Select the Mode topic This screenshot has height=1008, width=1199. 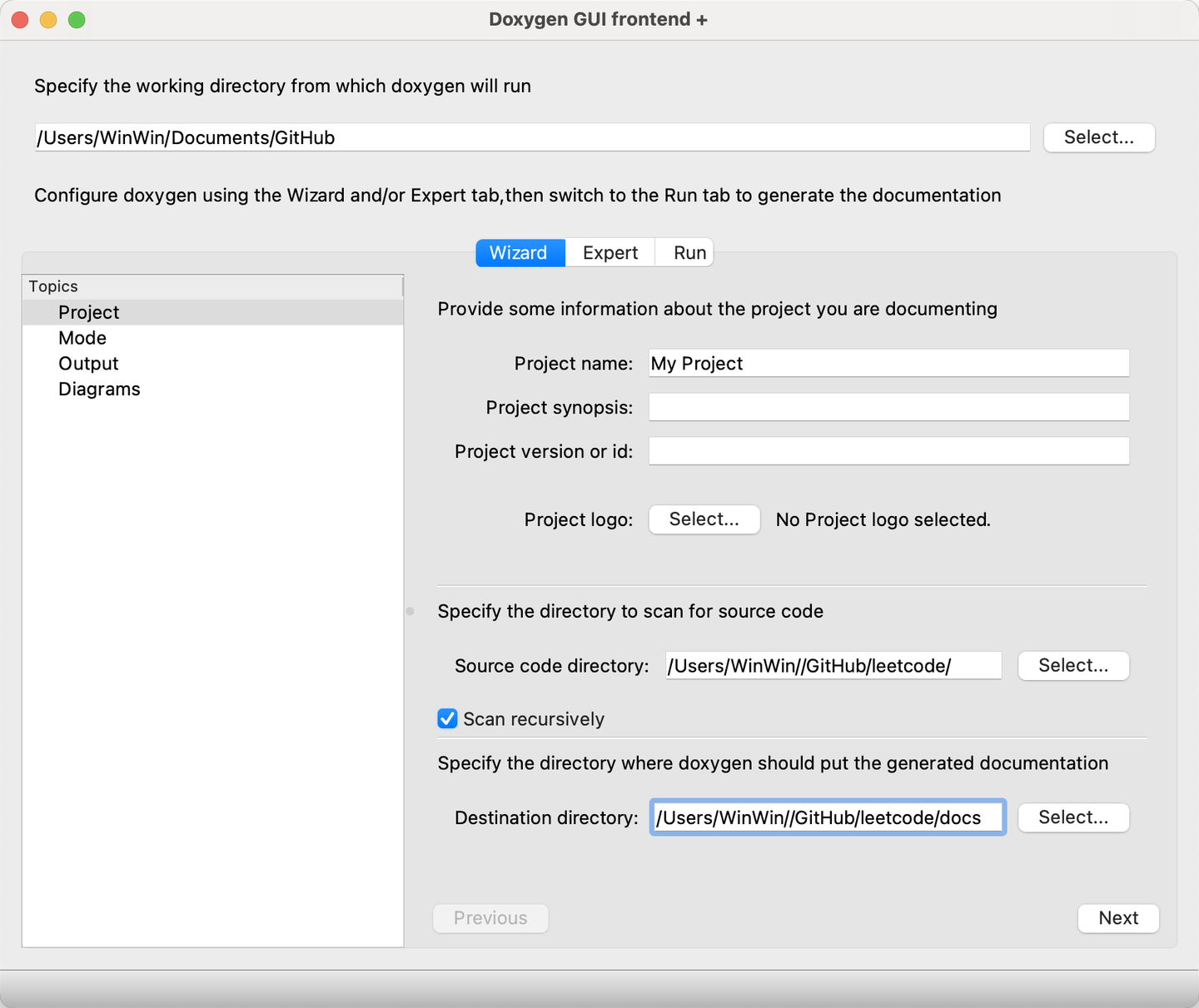click(x=82, y=338)
